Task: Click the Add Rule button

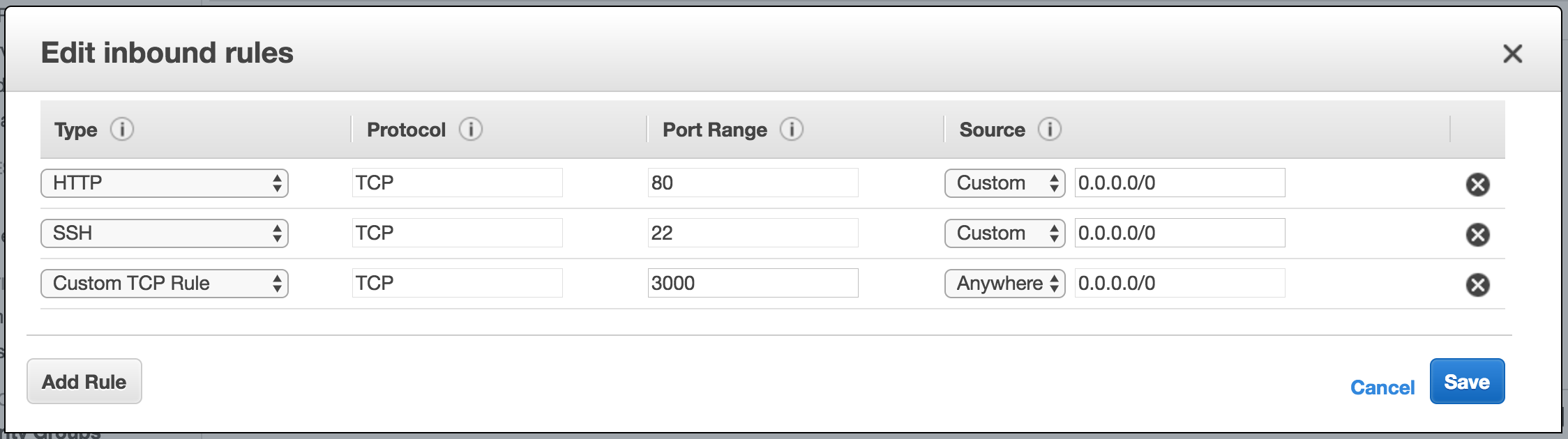Action: (84, 382)
